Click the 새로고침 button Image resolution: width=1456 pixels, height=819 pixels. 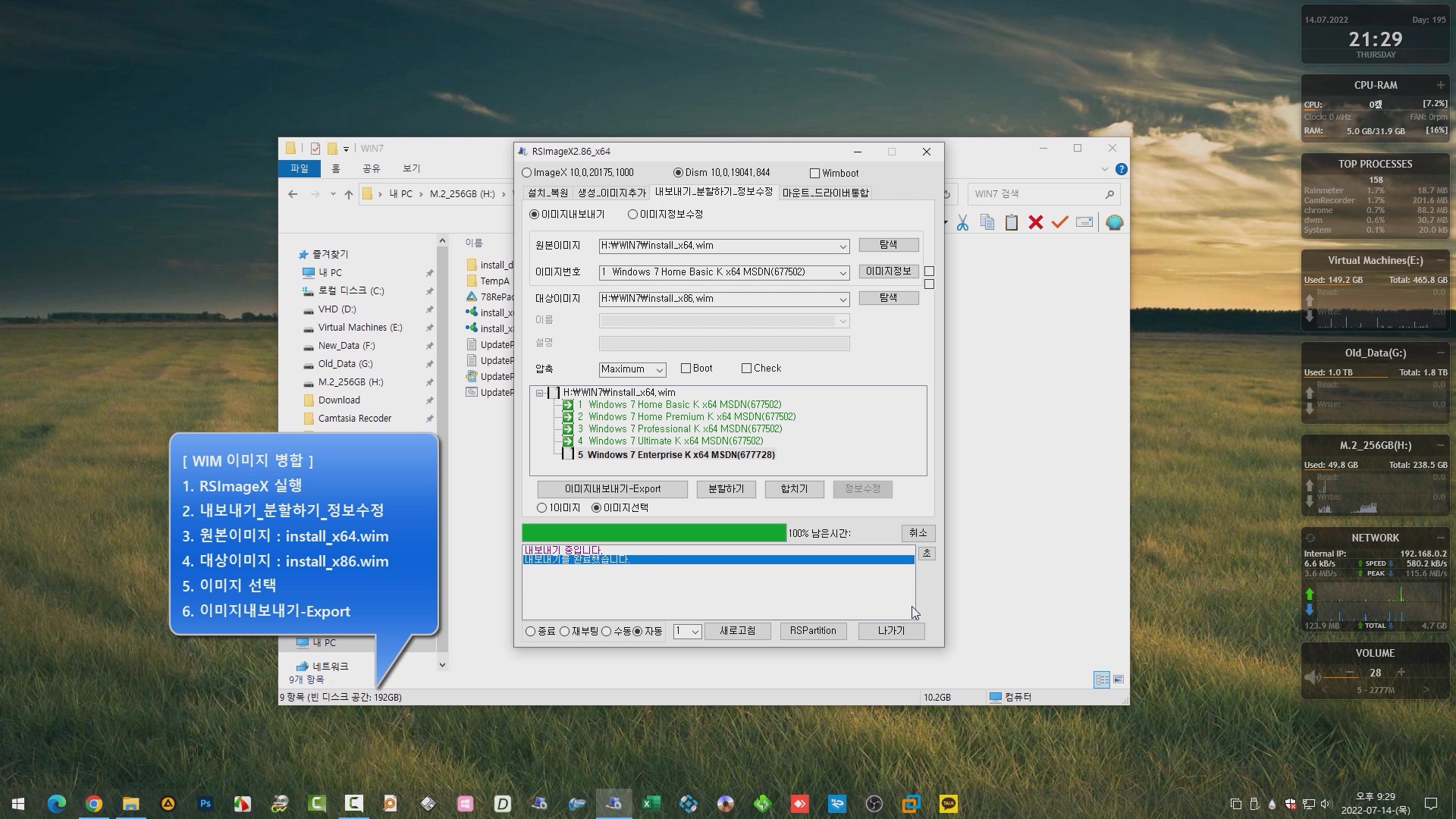(738, 631)
